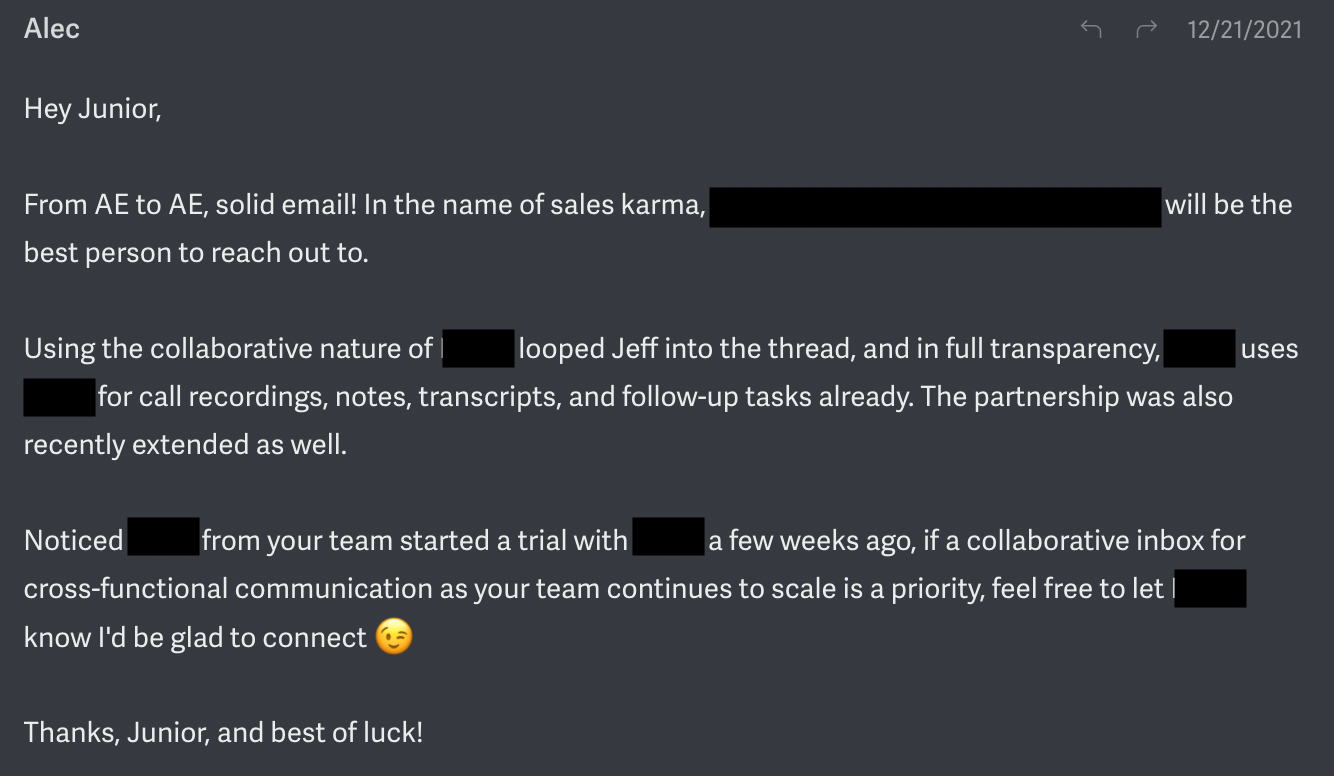1334x776 pixels.
Task: Click the "recently extended as well." line
Action: pos(185,445)
